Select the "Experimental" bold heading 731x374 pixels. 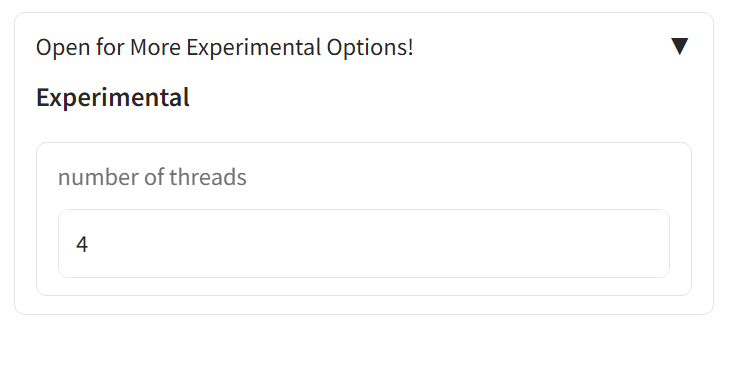point(113,97)
